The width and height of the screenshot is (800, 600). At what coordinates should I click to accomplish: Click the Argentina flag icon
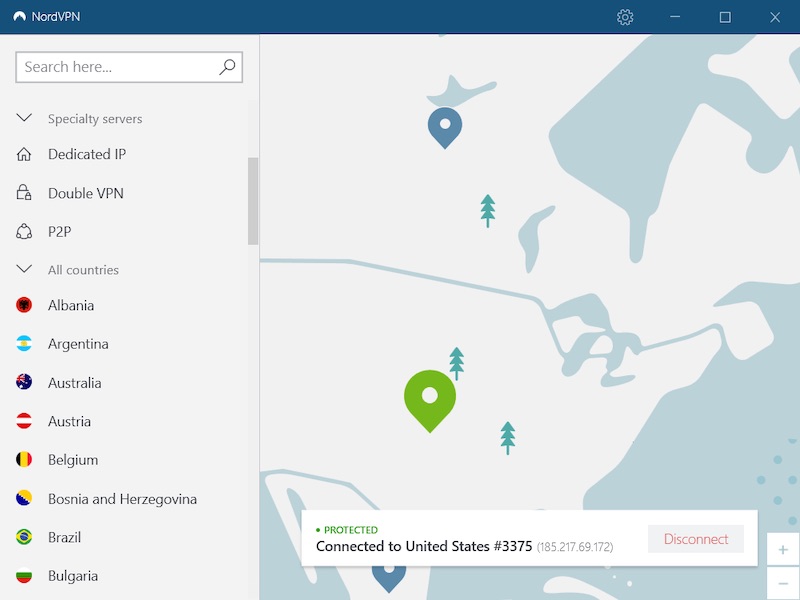[24, 344]
